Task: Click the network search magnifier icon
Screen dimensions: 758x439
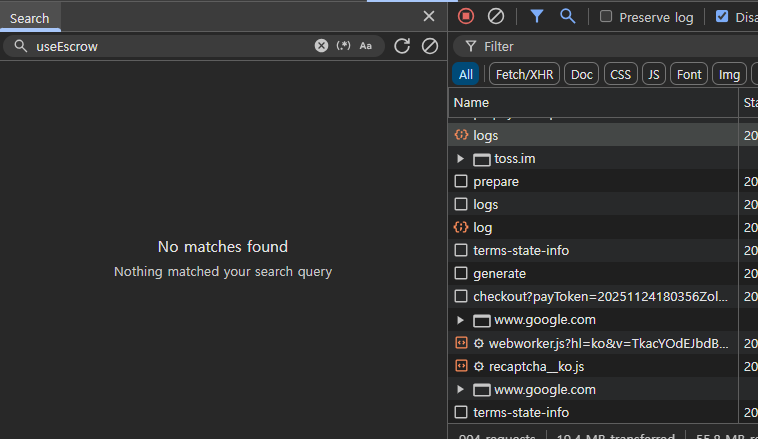Action: 567,16
